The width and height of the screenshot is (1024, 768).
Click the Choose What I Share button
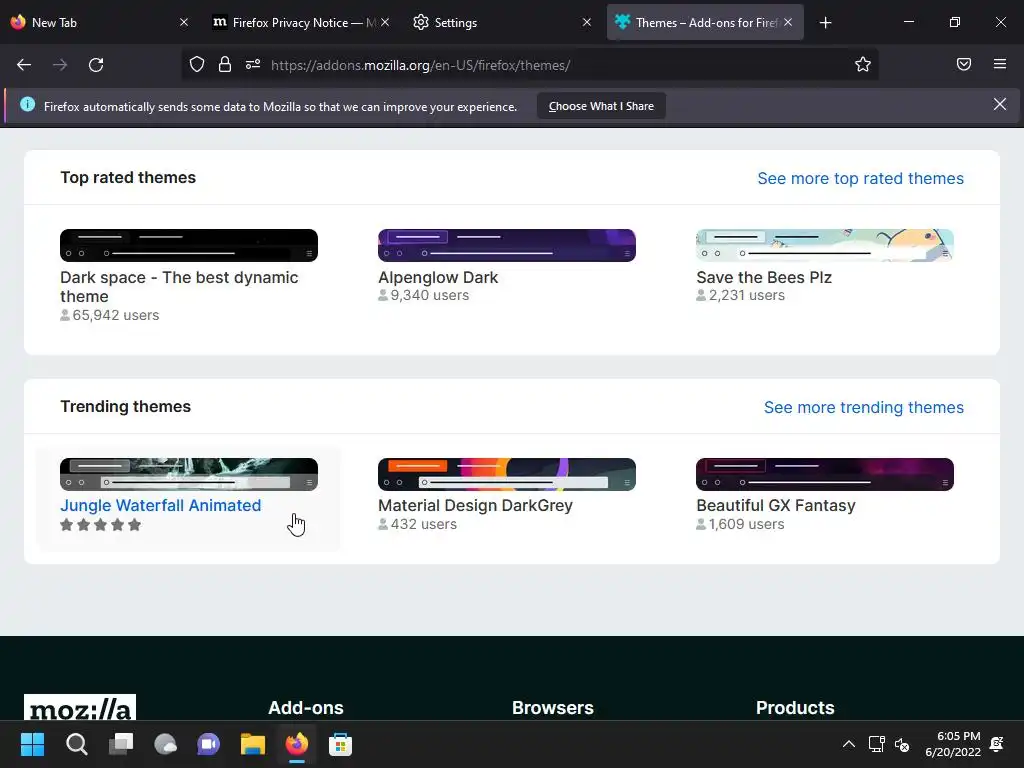tap(601, 106)
